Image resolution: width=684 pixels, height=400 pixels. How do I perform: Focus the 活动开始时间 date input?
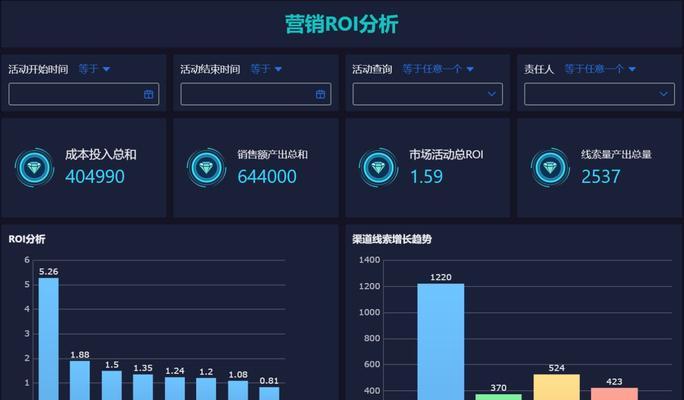[84, 94]
